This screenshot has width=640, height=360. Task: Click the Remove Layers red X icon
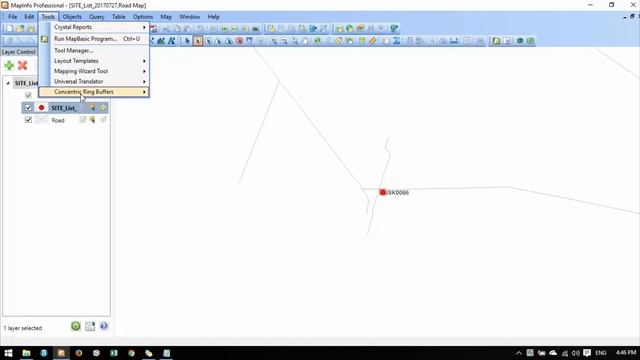click(22, 65)
